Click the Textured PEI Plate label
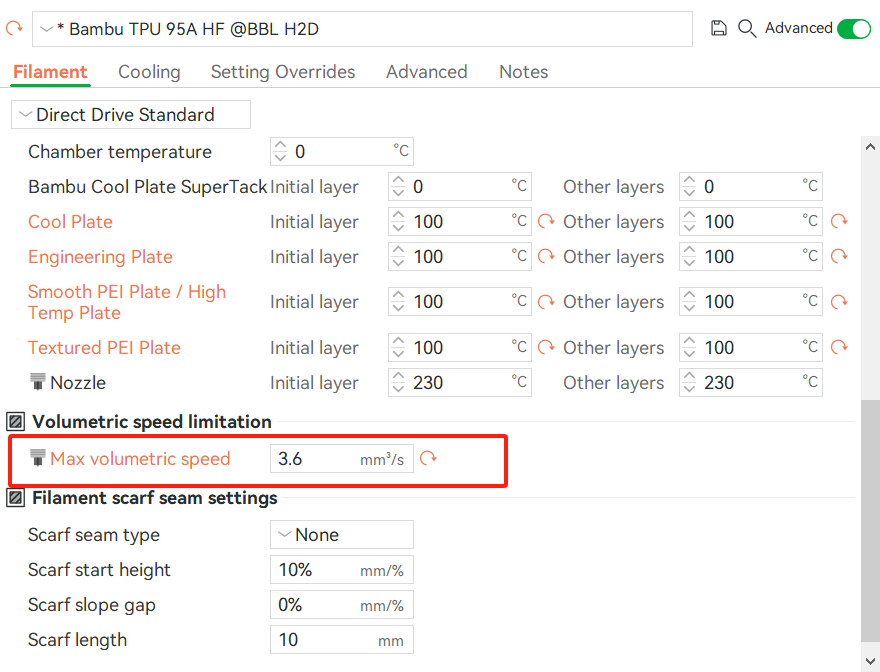Image resolution: width=880 pixels, height=672 pixels. point(104,348)
